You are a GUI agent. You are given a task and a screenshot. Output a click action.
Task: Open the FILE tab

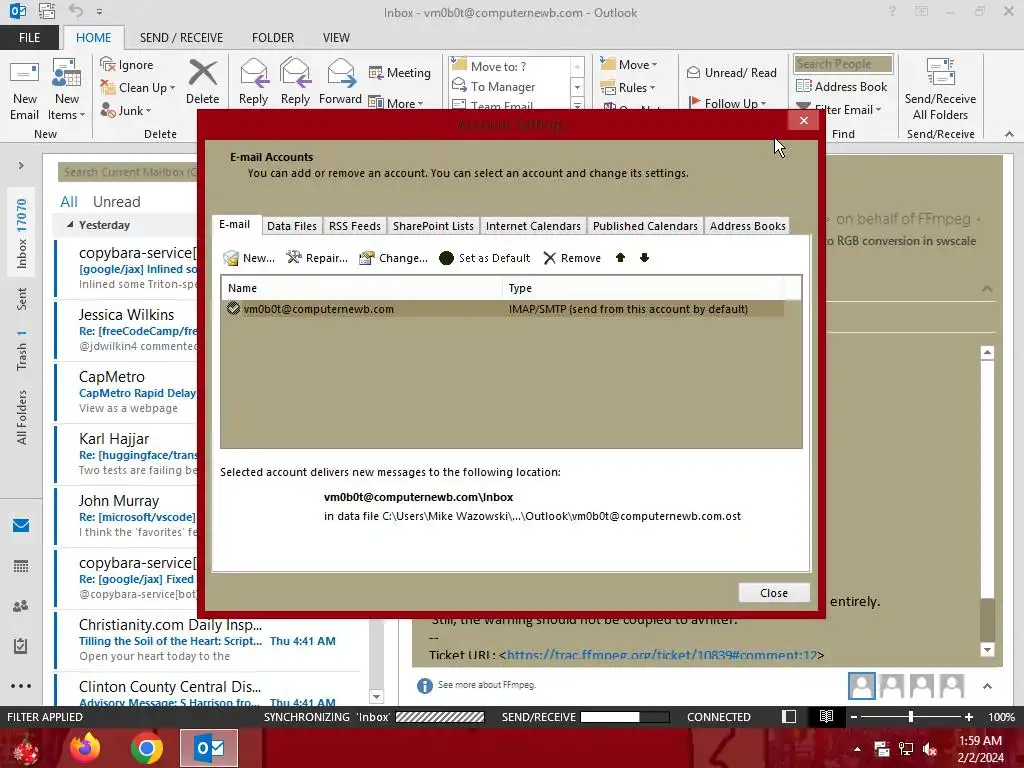pyautogui.click(x=29, y=37)
